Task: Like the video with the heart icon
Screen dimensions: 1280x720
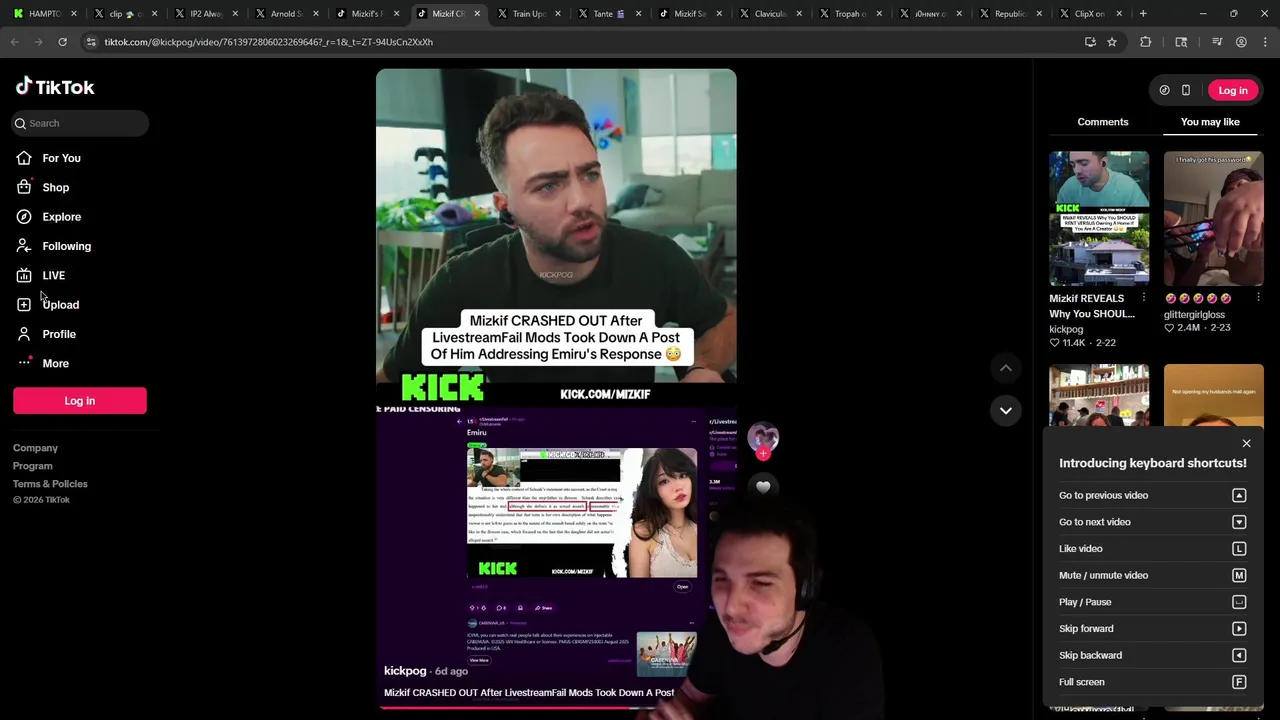Action: pyautogui.click(x=763, y=487)
